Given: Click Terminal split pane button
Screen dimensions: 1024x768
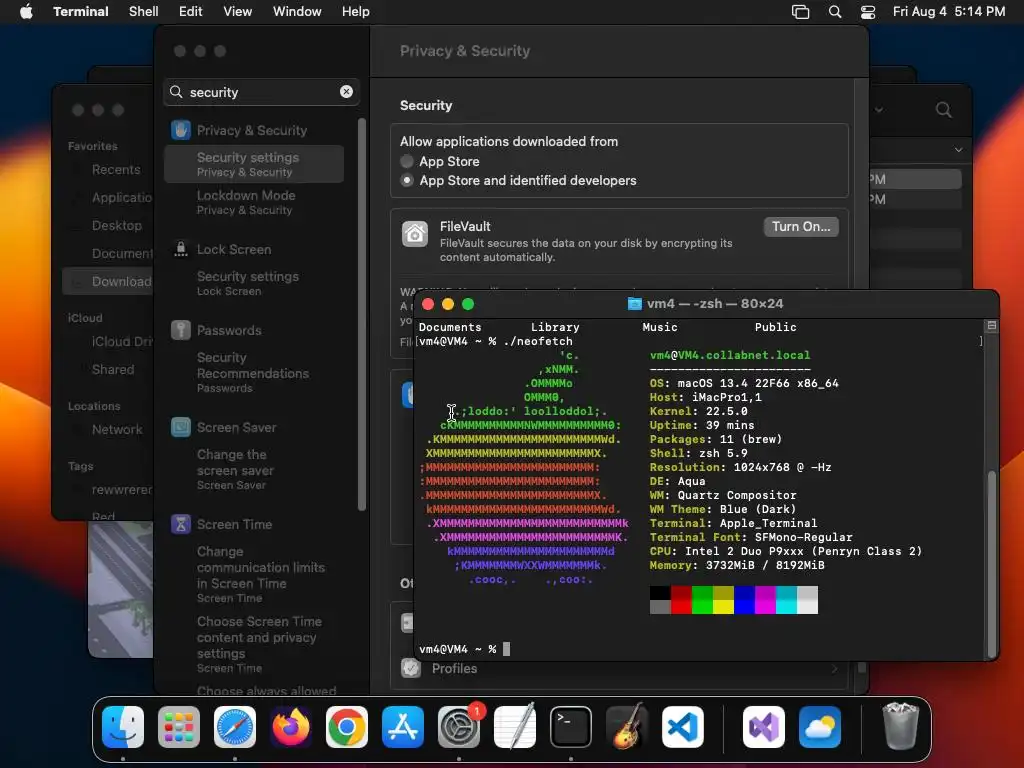Looking at the screenshot, I should [x=991, y=325].
